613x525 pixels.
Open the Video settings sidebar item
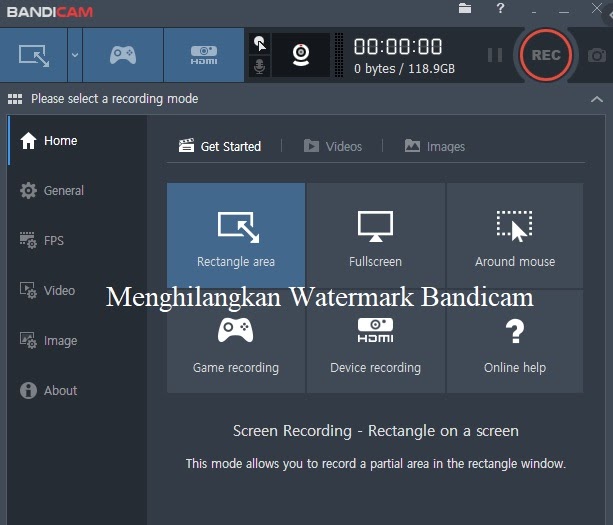tap(77, 290)
